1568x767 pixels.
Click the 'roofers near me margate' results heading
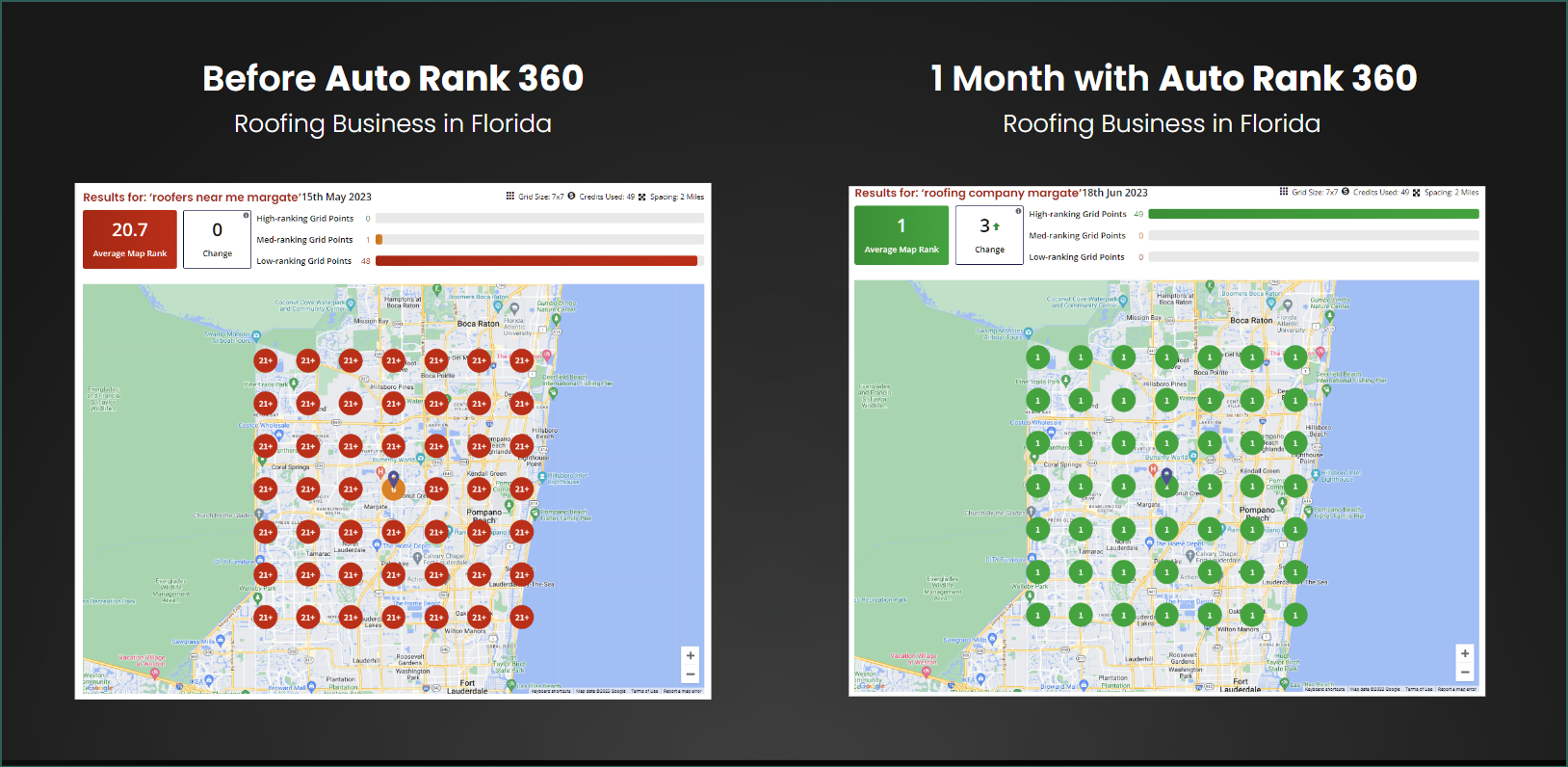click(191, 198)
